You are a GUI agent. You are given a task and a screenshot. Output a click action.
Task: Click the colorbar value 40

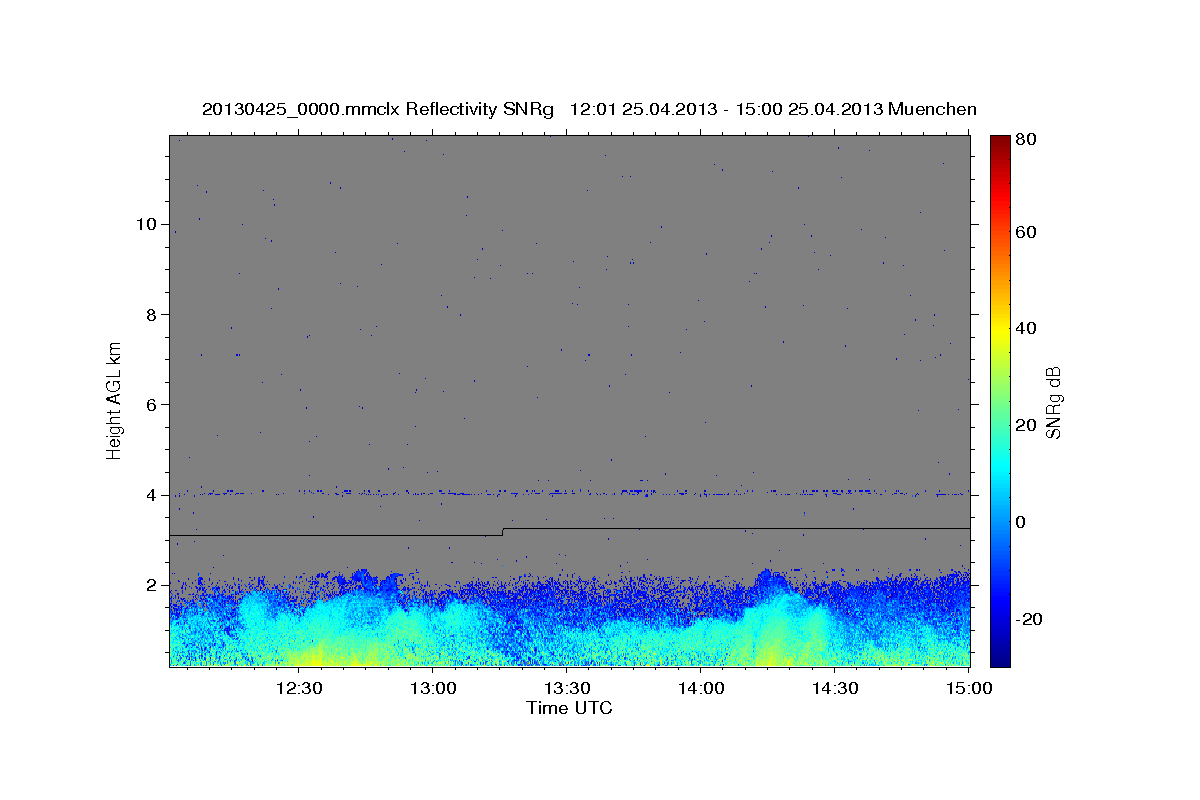tap(1026, 328)
